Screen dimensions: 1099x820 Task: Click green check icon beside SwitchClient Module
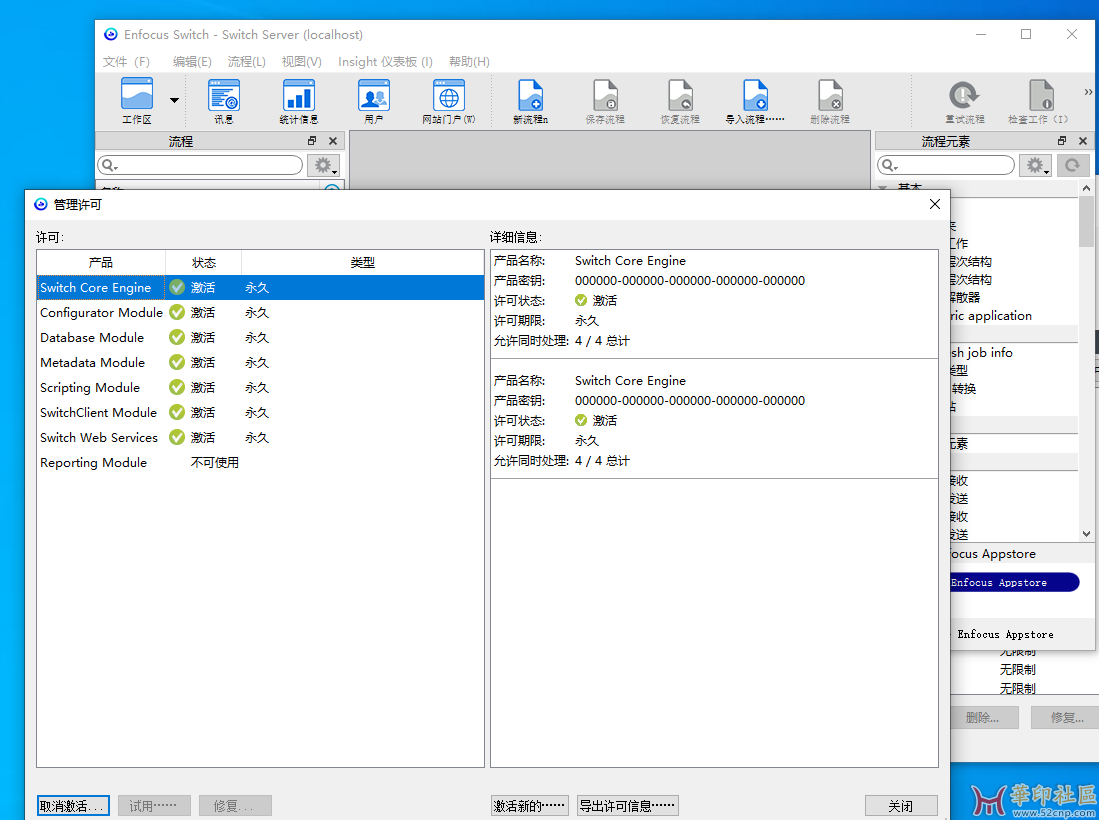(177, 413)
